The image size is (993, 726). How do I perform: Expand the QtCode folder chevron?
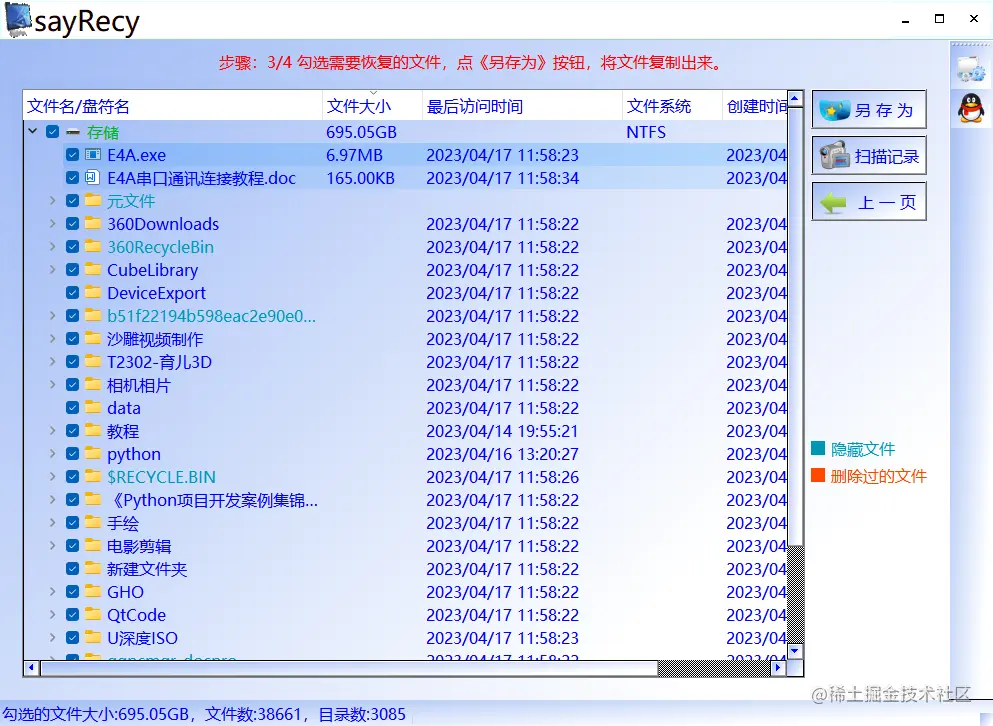[53, 615]
